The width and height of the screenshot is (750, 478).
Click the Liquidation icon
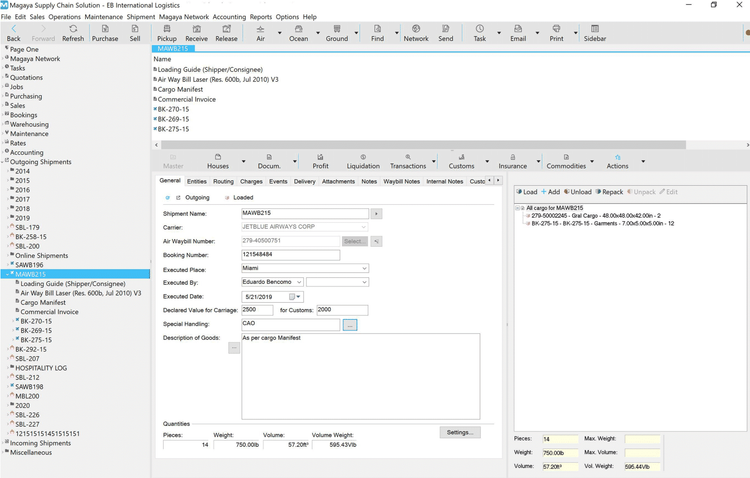coord(363,161)
